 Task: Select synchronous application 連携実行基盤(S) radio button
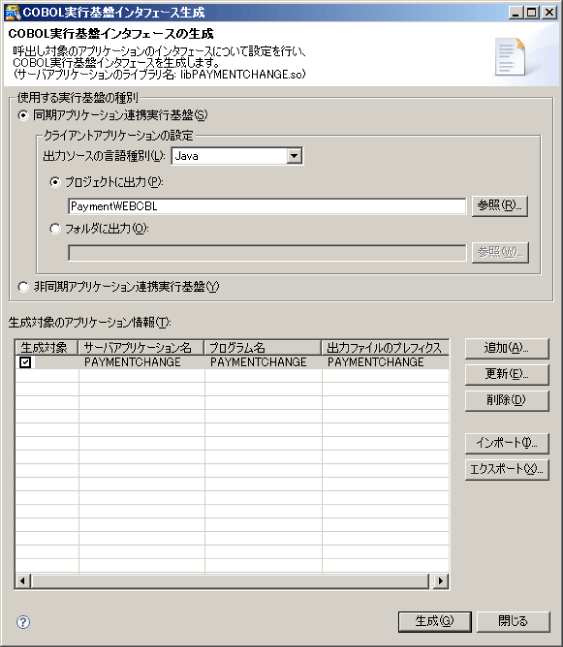pyautogui.click(x=23, y=115)
